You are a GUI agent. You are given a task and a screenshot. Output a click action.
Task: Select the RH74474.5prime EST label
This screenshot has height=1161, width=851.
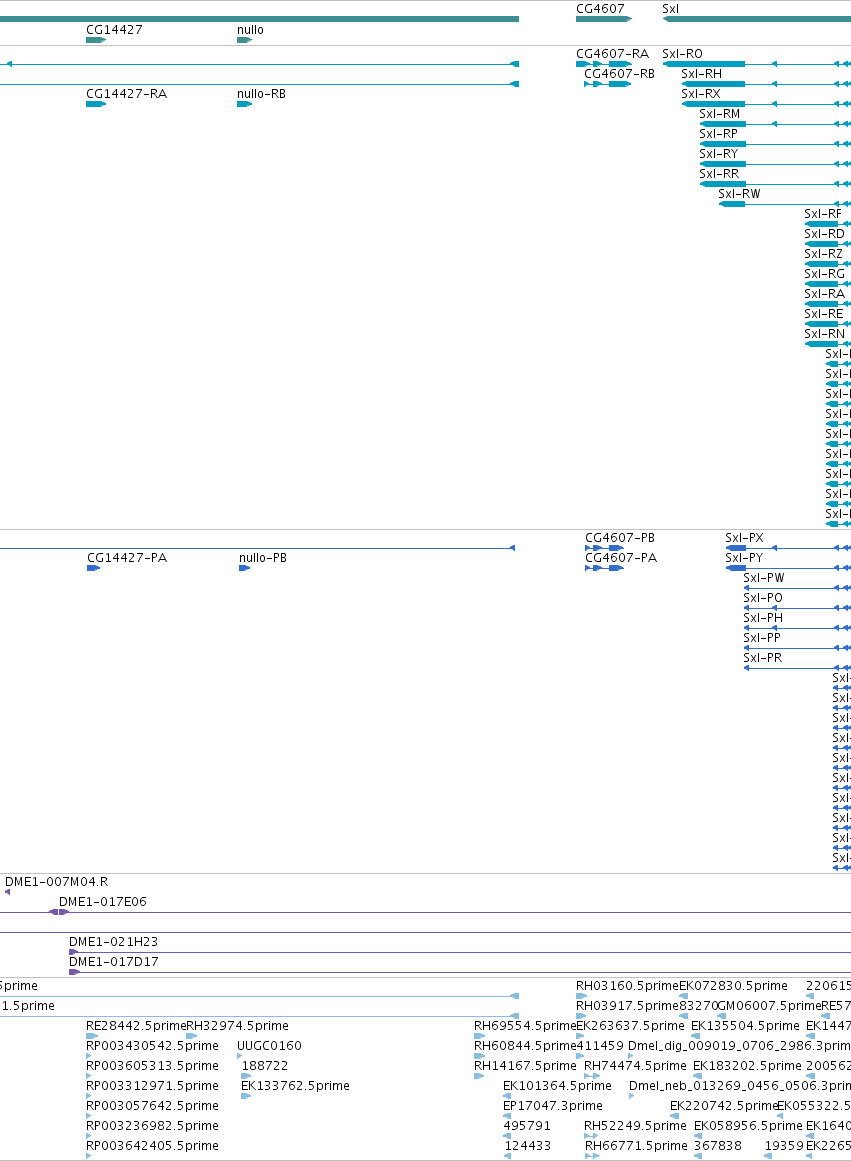point(635,1066)
